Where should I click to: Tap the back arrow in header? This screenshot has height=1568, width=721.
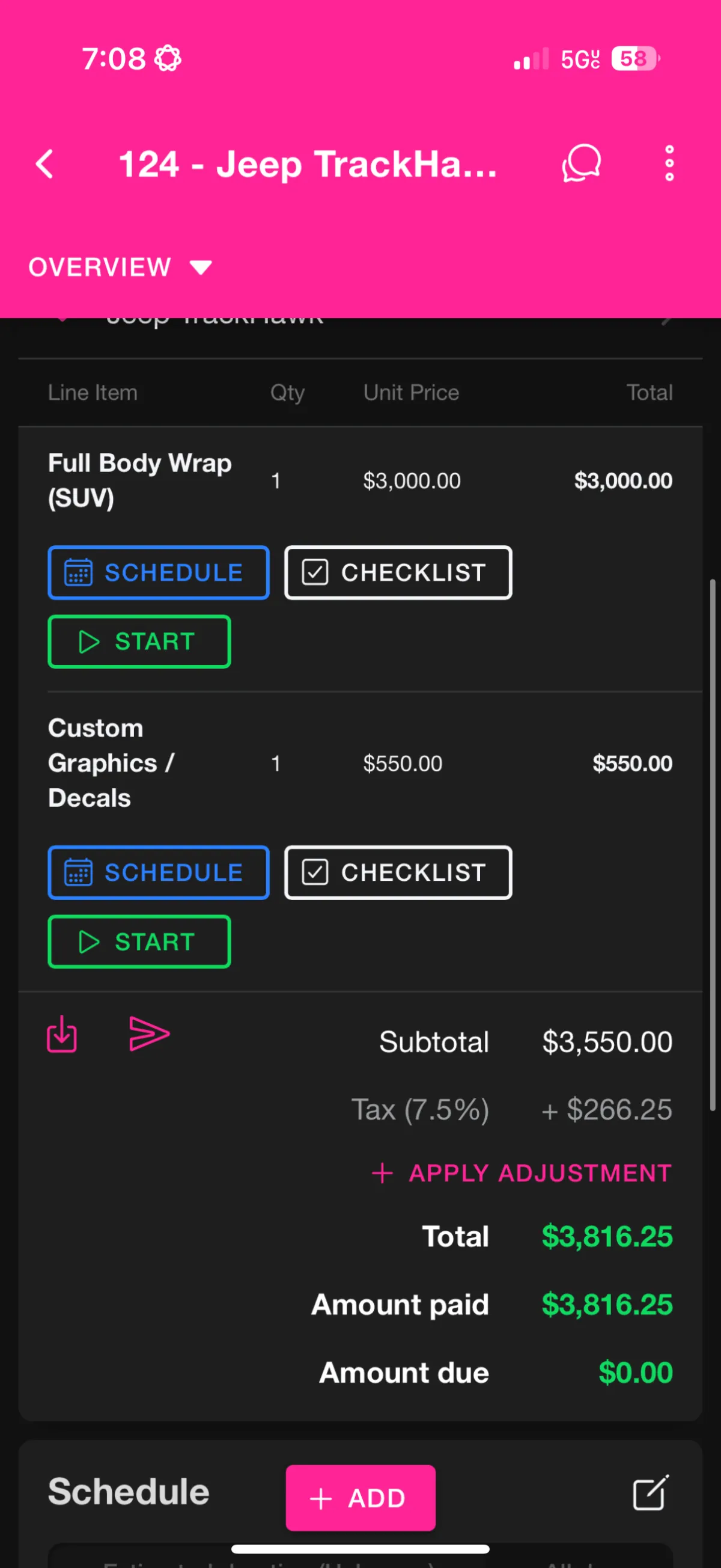click(45, 164)
